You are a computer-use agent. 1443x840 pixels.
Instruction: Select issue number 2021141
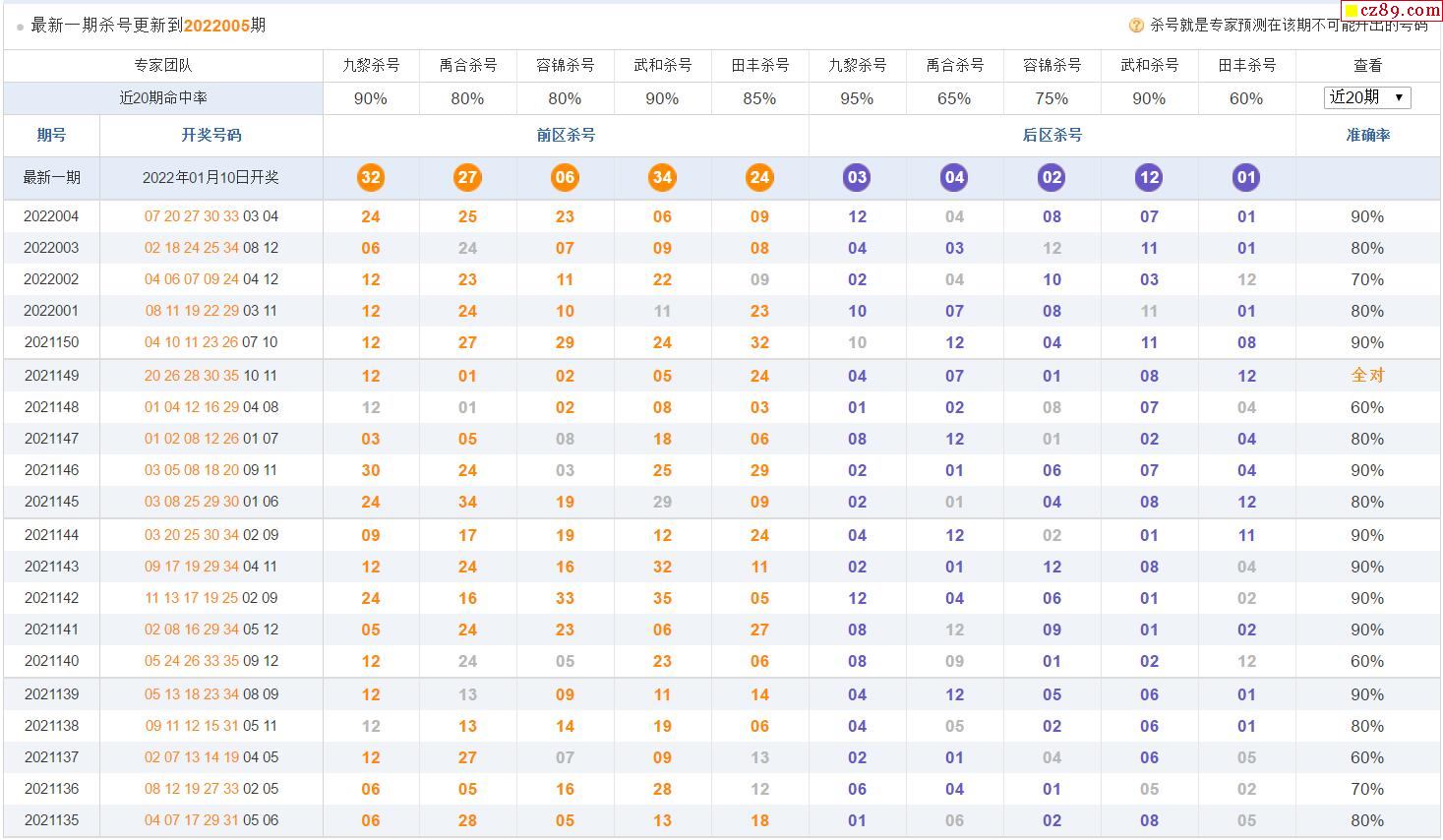(x=51, y=630)
